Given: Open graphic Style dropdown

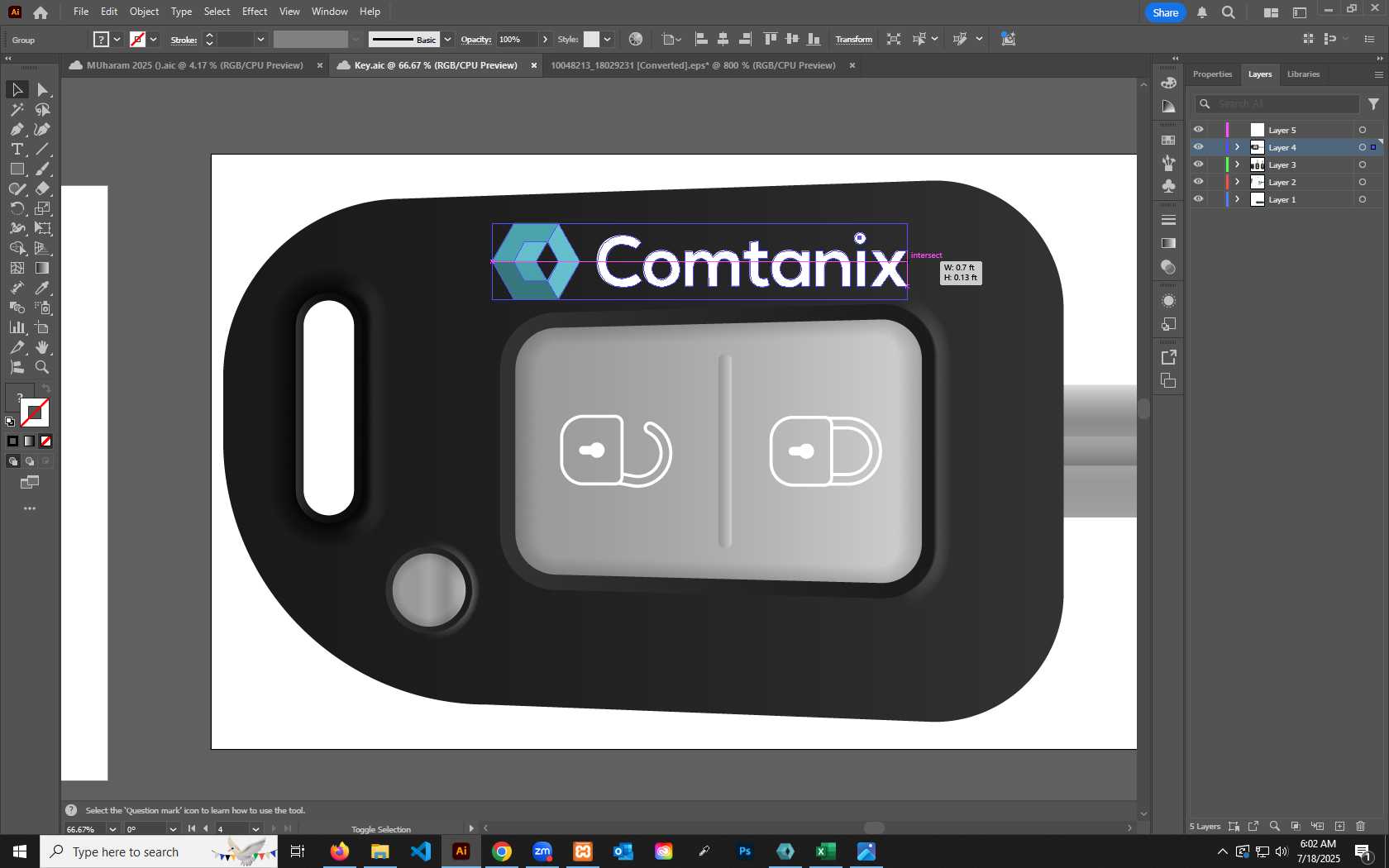Looking at the screenshot, I should [x=607, y=39].
